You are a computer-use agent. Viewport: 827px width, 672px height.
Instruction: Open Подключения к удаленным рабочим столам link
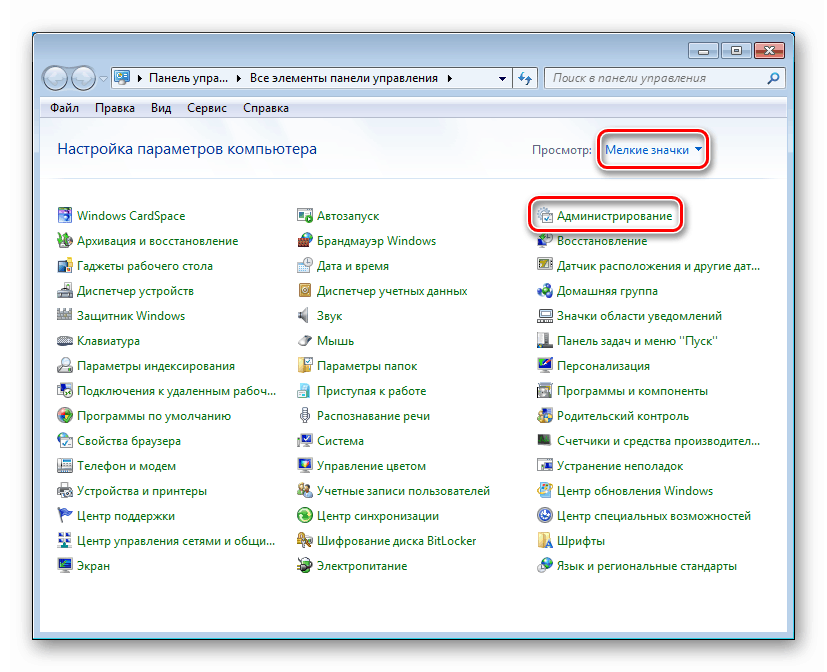(176, 391)
